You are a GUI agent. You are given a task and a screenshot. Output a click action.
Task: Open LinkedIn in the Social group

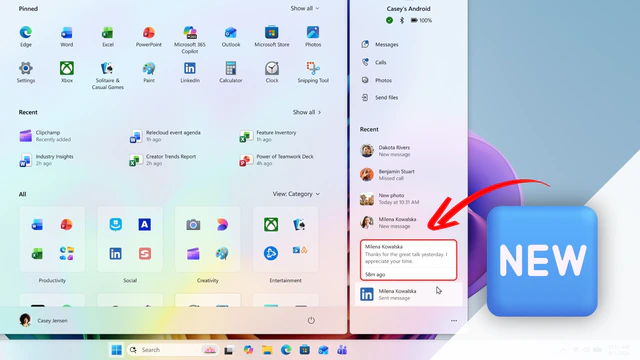click(116, 253)
